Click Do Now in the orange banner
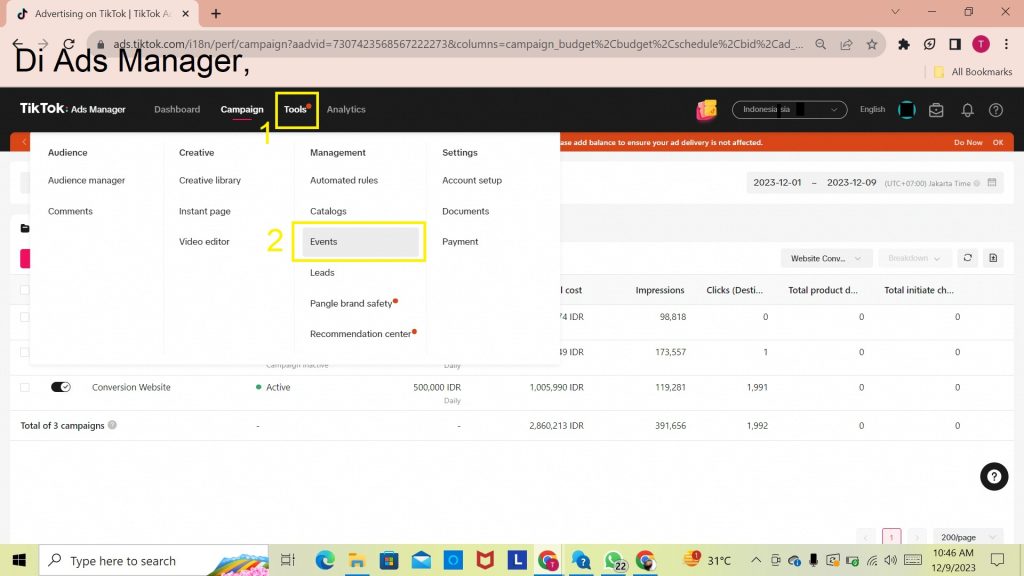This screenshot has height=576, width=1024. coord(967,143)
